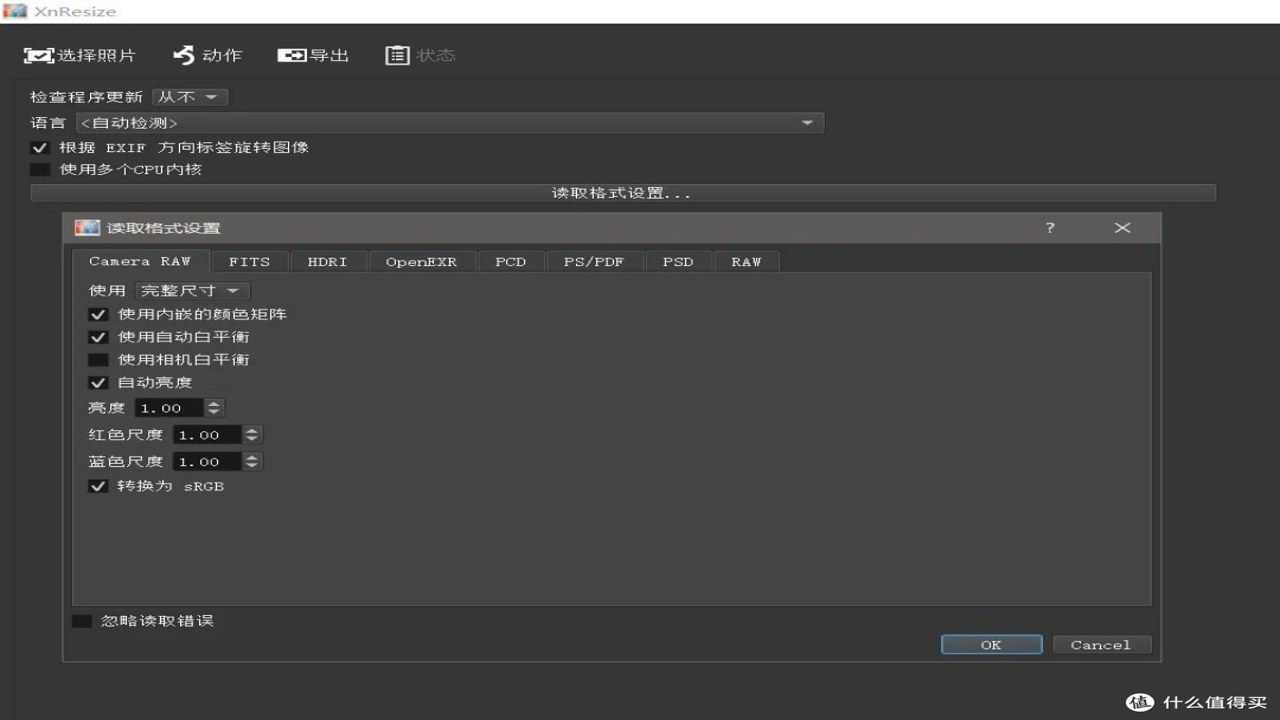1280x720 pixels.
Task: Expand the 语言 auto-detect dropdown
Action: click(x=450, y=123)
